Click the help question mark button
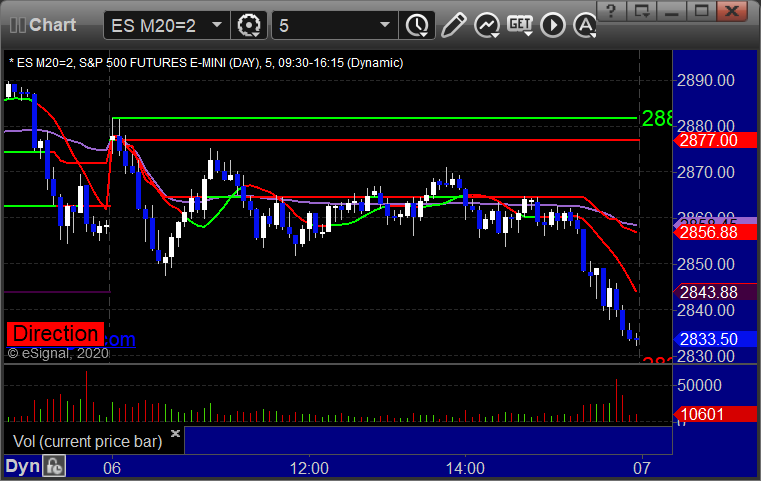The height and width of the screenshot is (481, 761). (x=611, y=11)
